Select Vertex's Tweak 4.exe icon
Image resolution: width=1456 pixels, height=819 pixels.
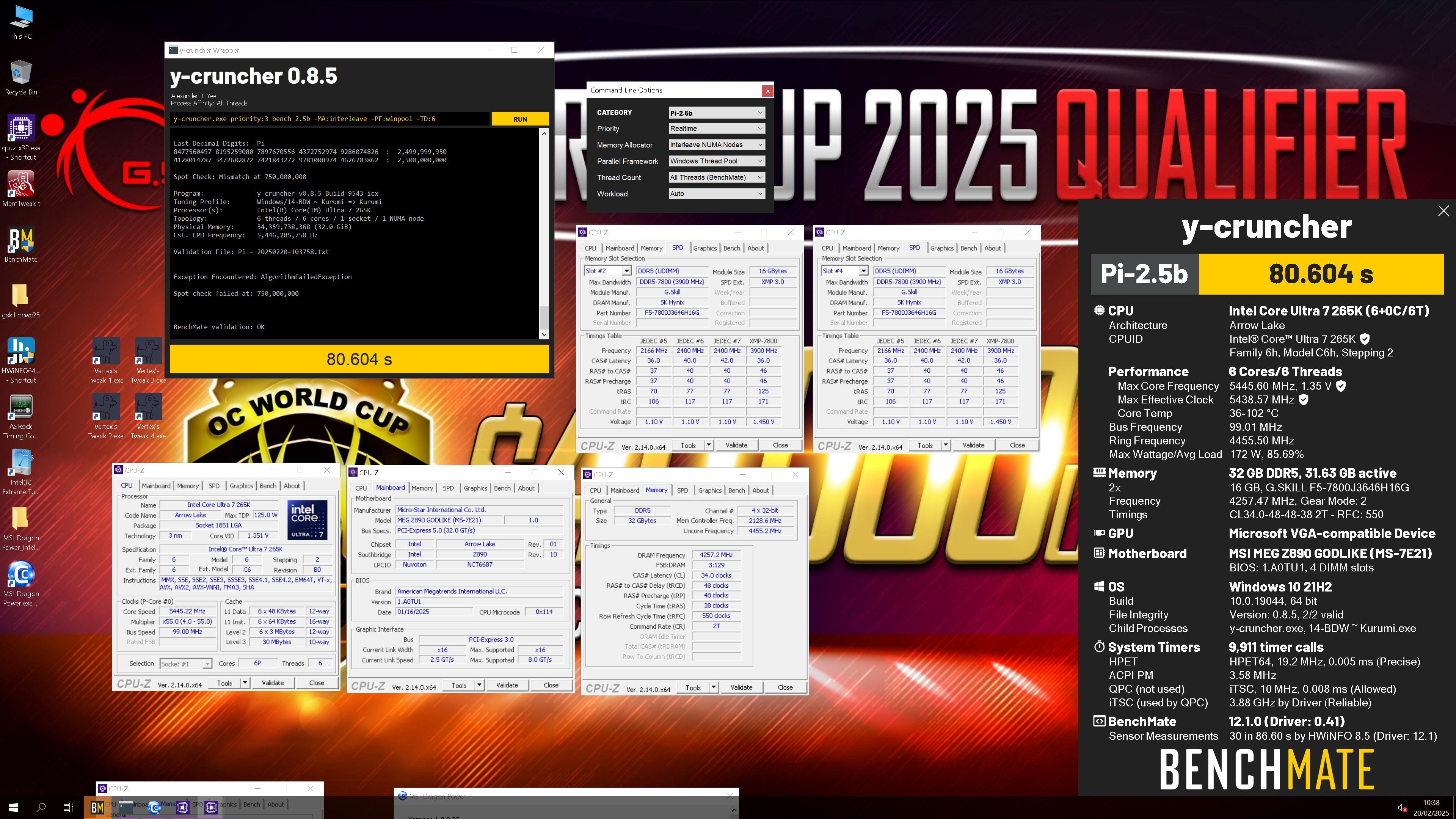148,416
